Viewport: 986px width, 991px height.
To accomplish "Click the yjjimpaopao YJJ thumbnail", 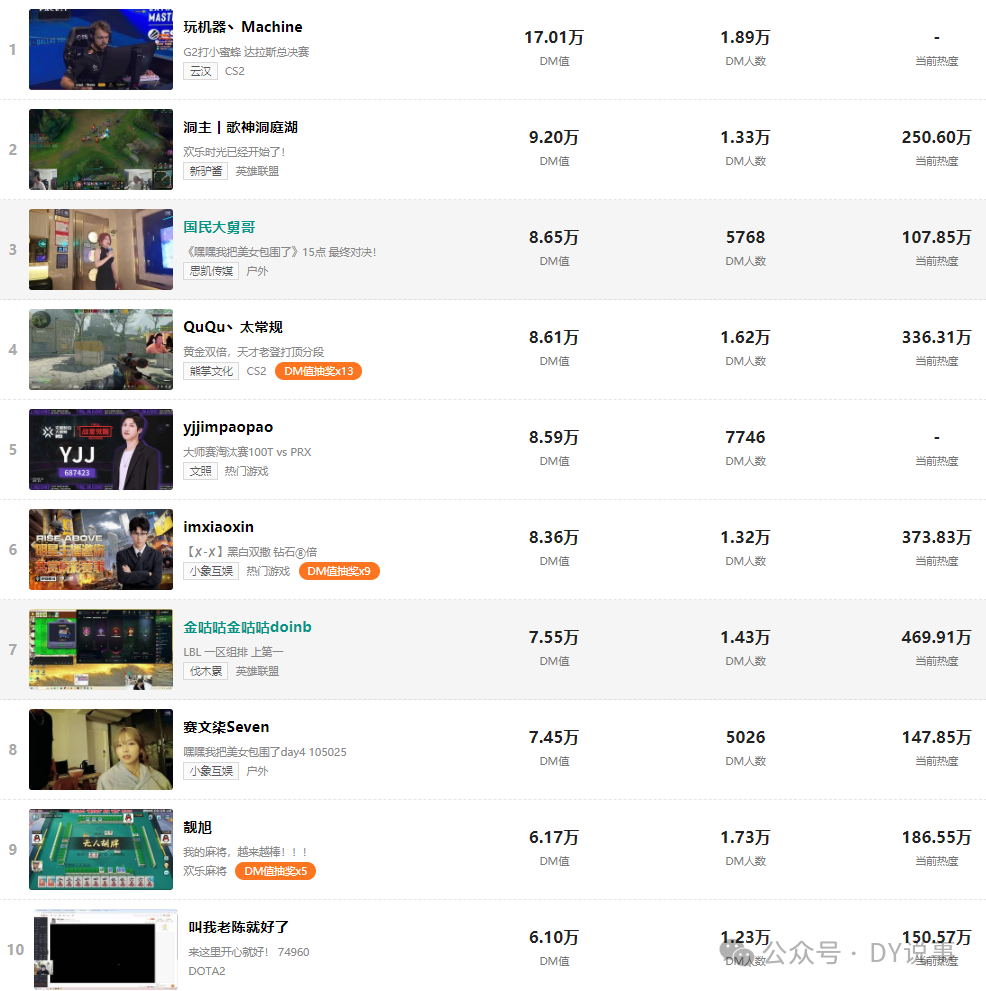I will [x=100, y=449].
